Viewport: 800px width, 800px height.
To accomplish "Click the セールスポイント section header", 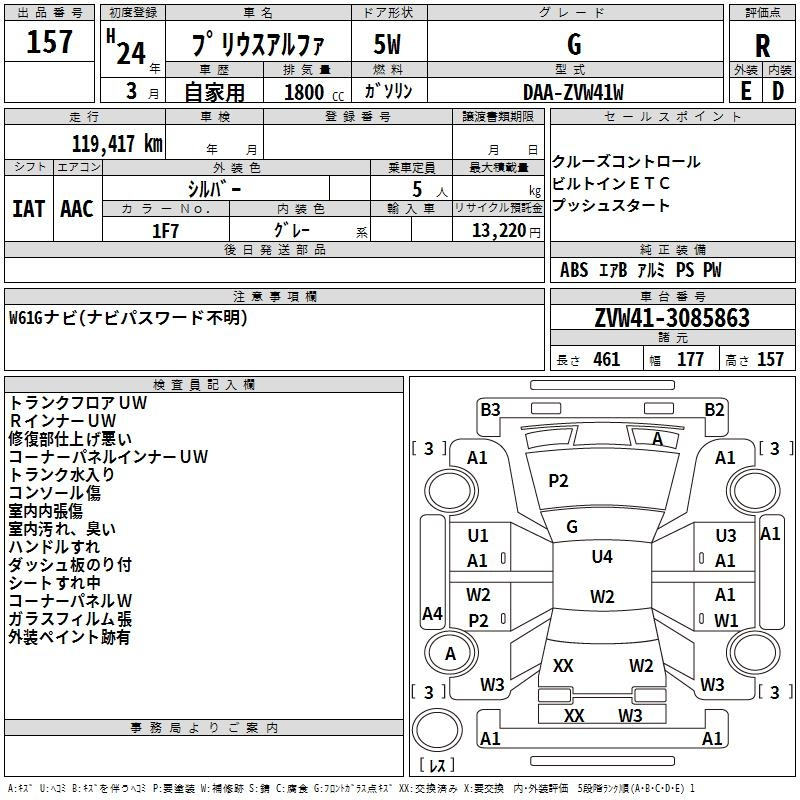I will tap(672, 117).
